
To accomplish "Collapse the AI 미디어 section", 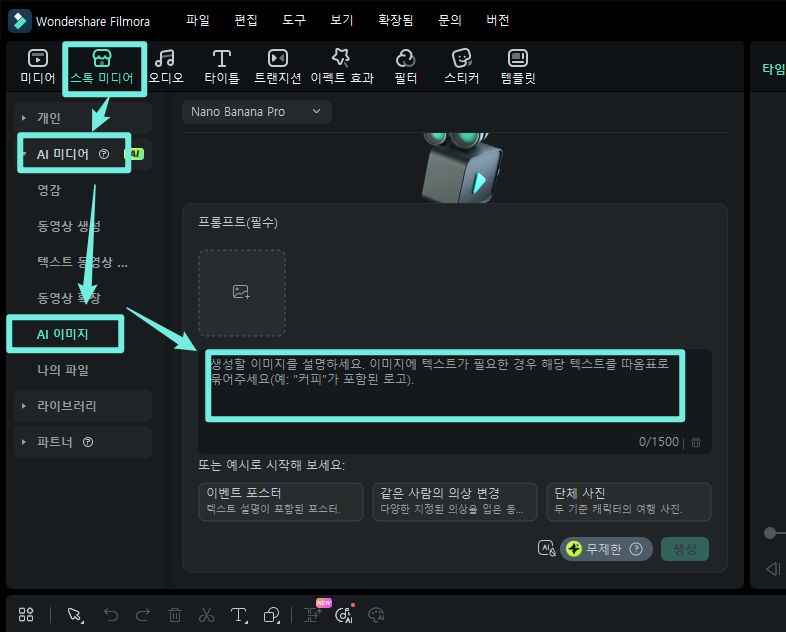I will [x=24, y=153].
